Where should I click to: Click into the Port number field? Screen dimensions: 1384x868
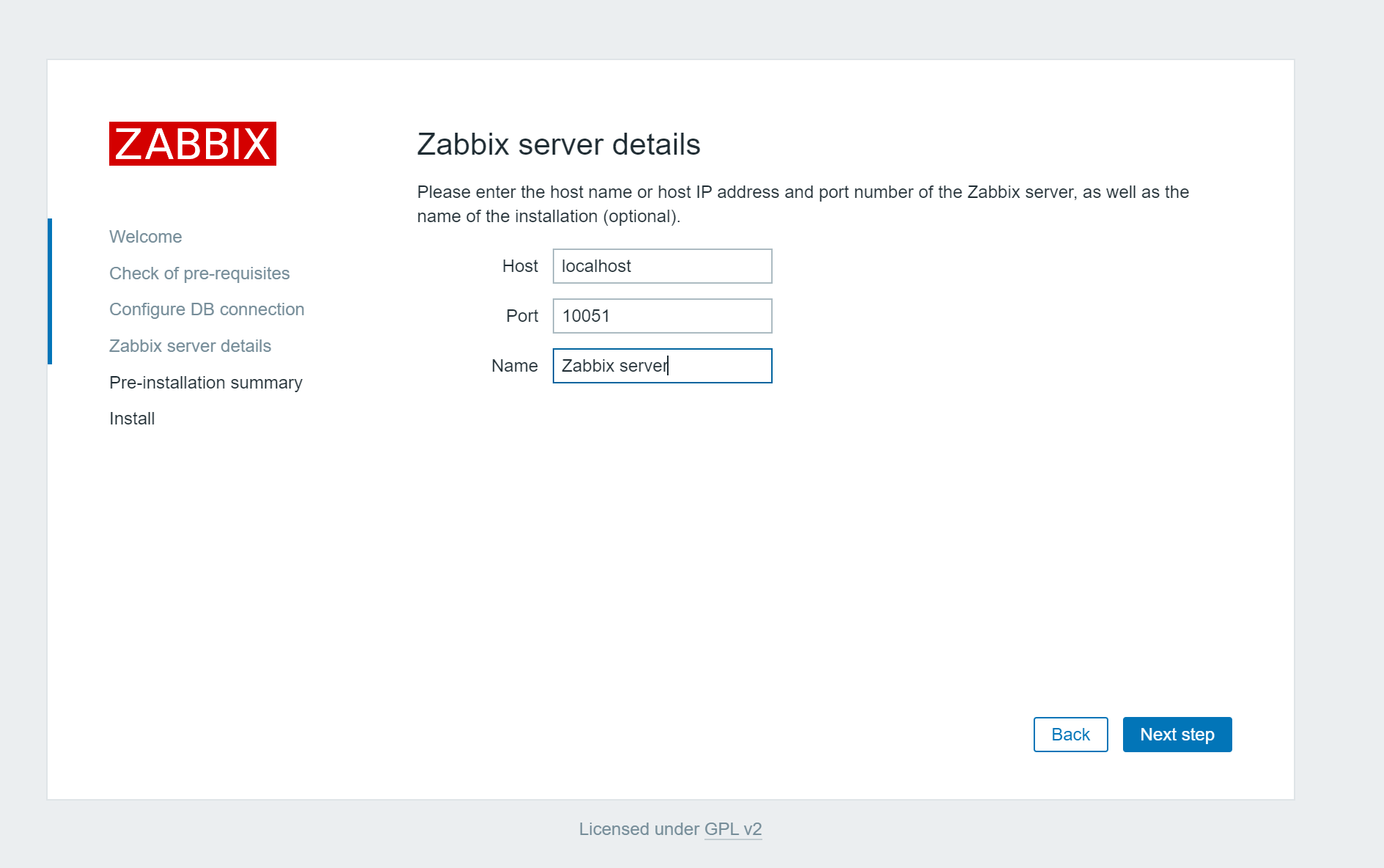click(x=662, y=316)
